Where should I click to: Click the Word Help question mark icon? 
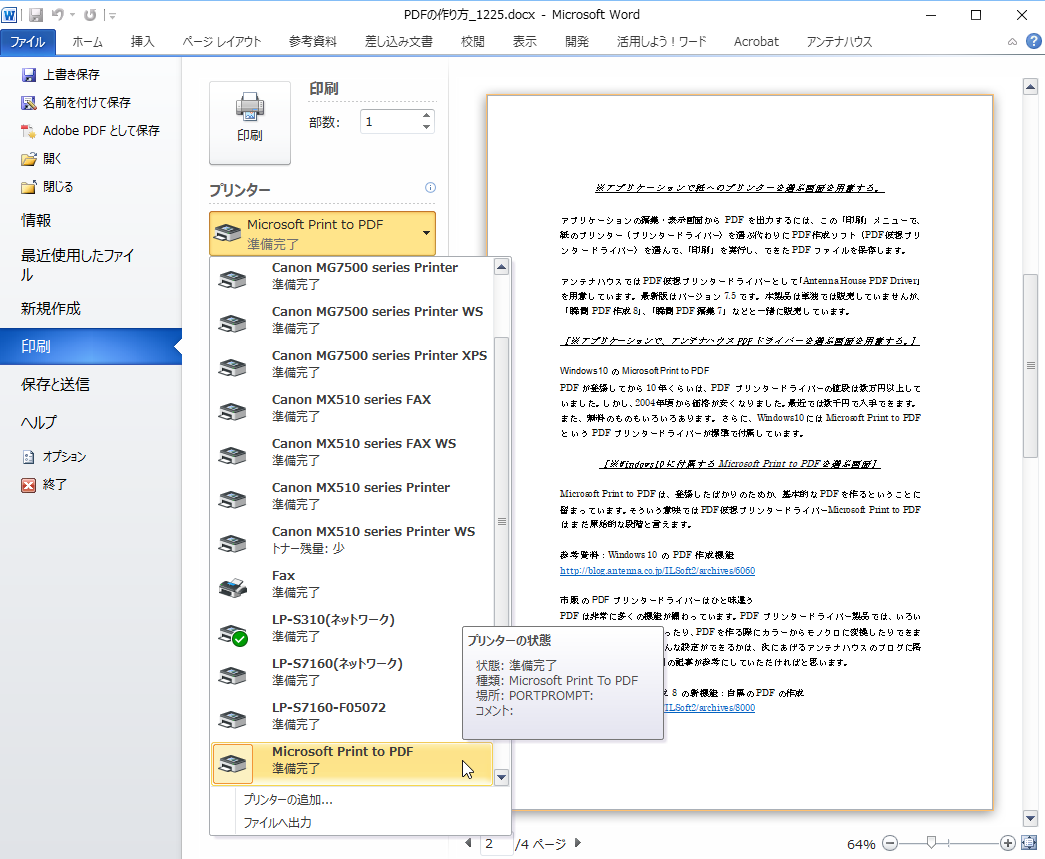pyautogui.click(x=1033, y=41)
